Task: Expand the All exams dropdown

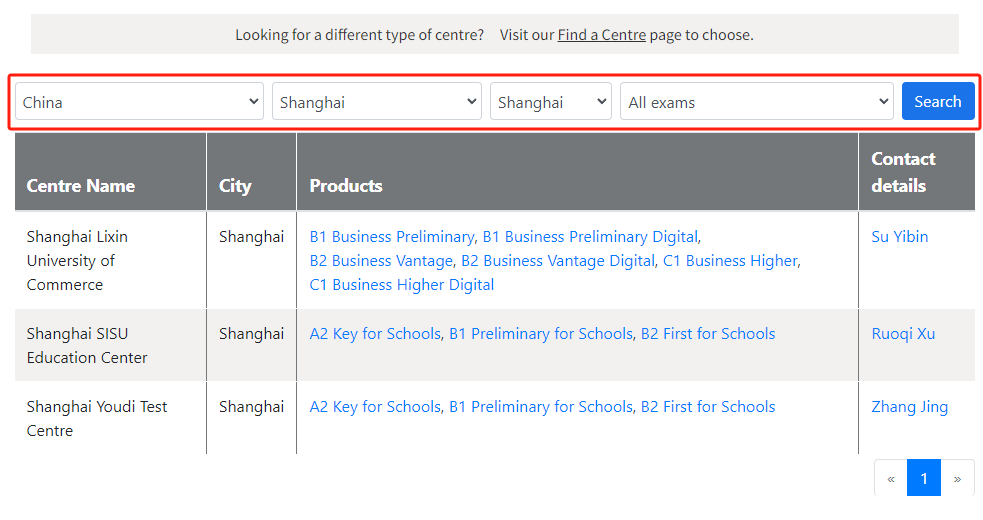Action: (756, 102)
